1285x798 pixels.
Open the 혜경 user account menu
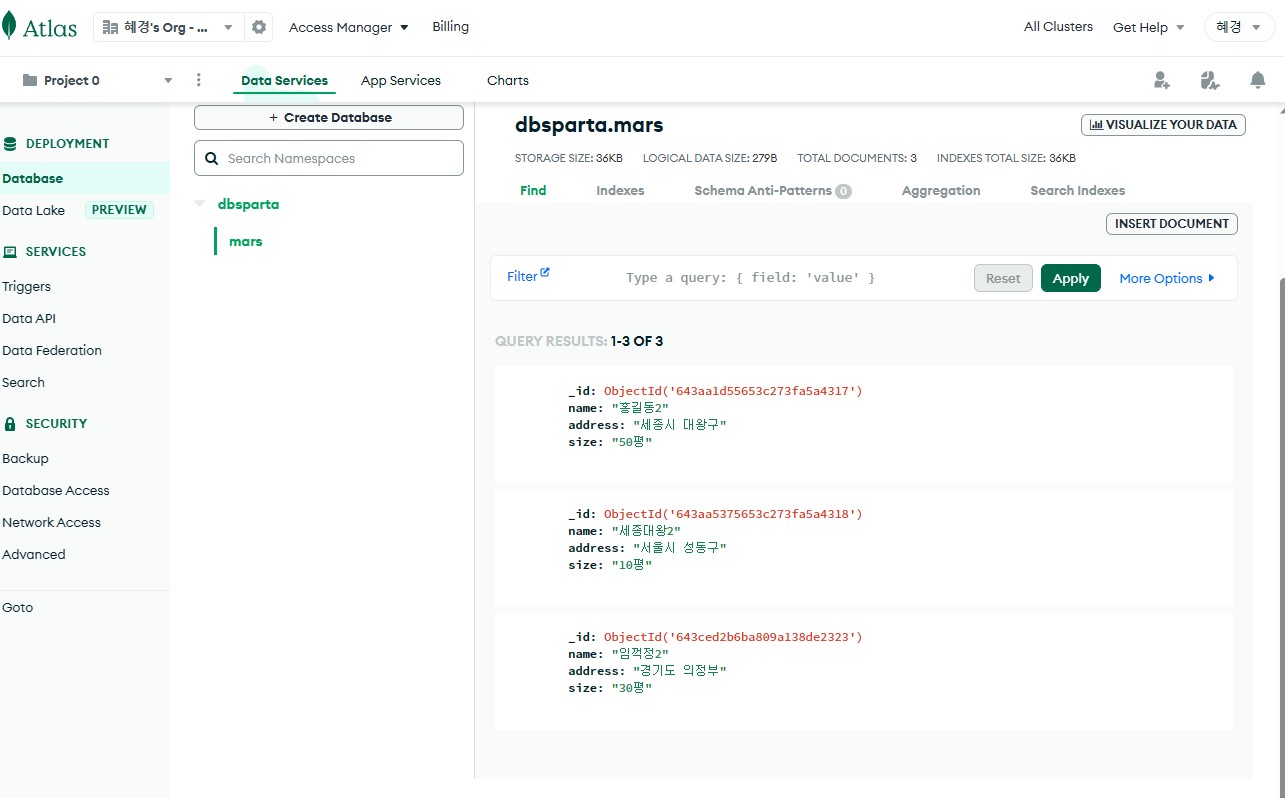point(1240,27)
